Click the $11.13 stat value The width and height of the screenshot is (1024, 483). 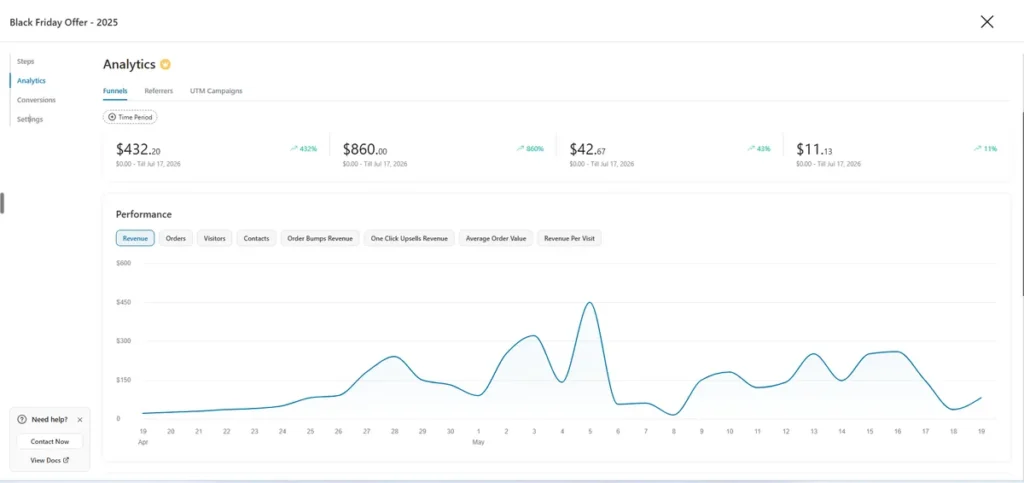coord(814,149)
